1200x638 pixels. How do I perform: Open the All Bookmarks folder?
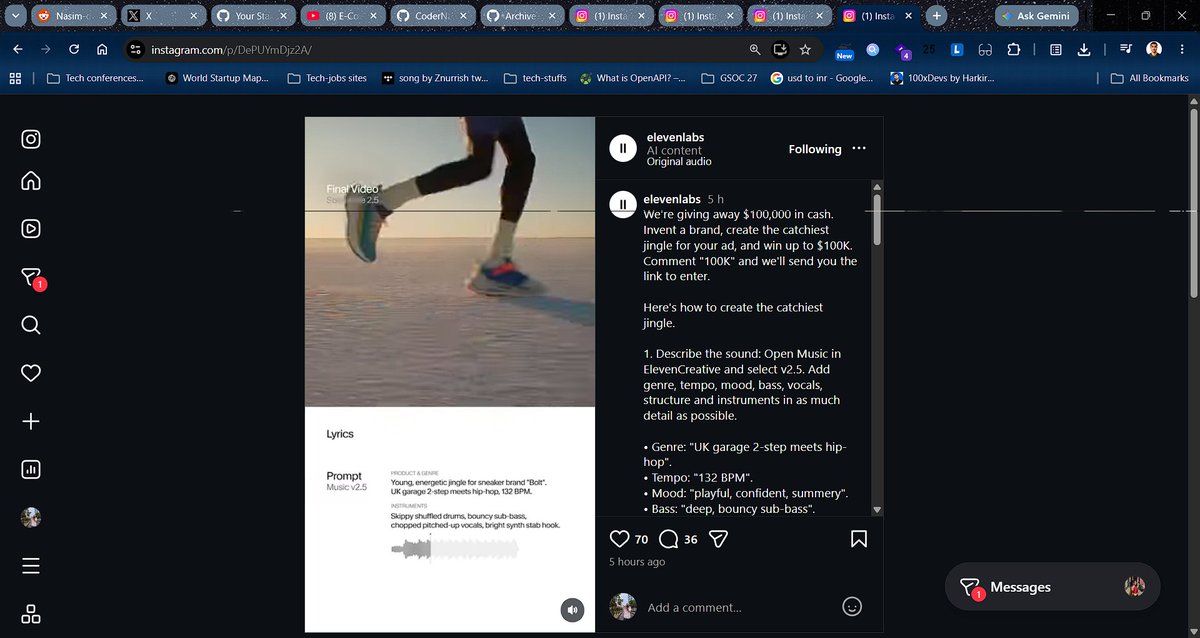click(x=1150, y=78)
